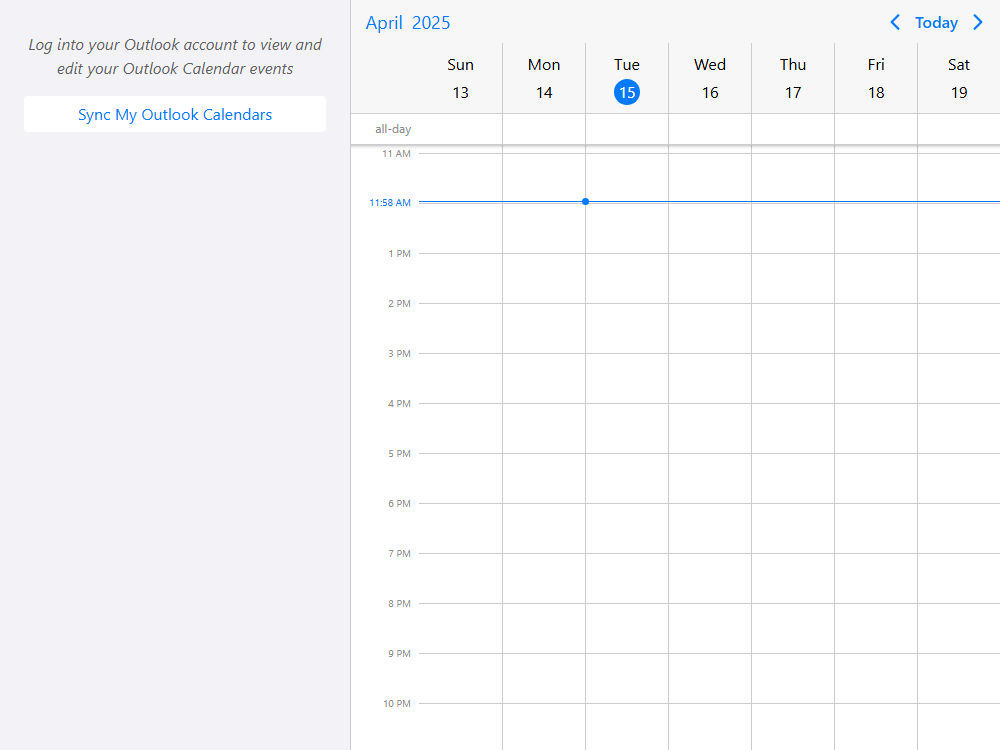This screenshot has width=1000, height=750.
Task: Open the April 2025 month title
Action: click(408, 23)
